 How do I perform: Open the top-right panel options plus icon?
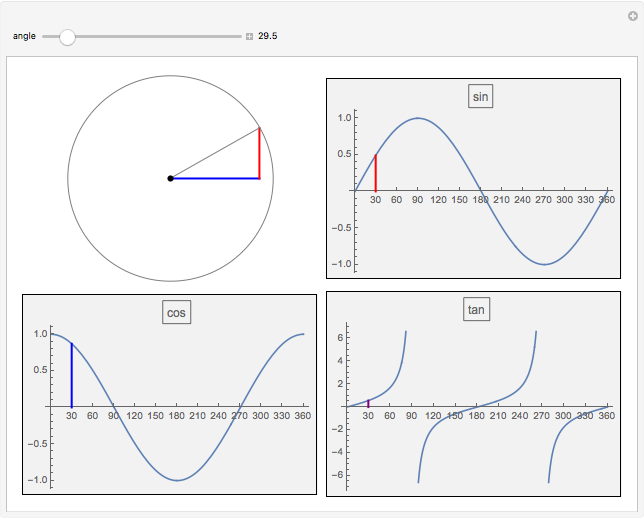pos(631,15)
